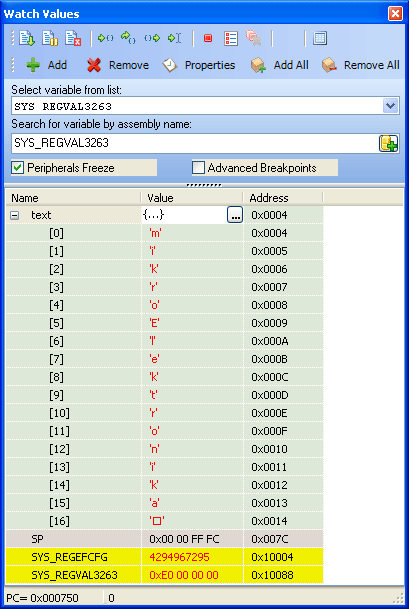Click address 0x0010 in the list

(x=270, y=449)
